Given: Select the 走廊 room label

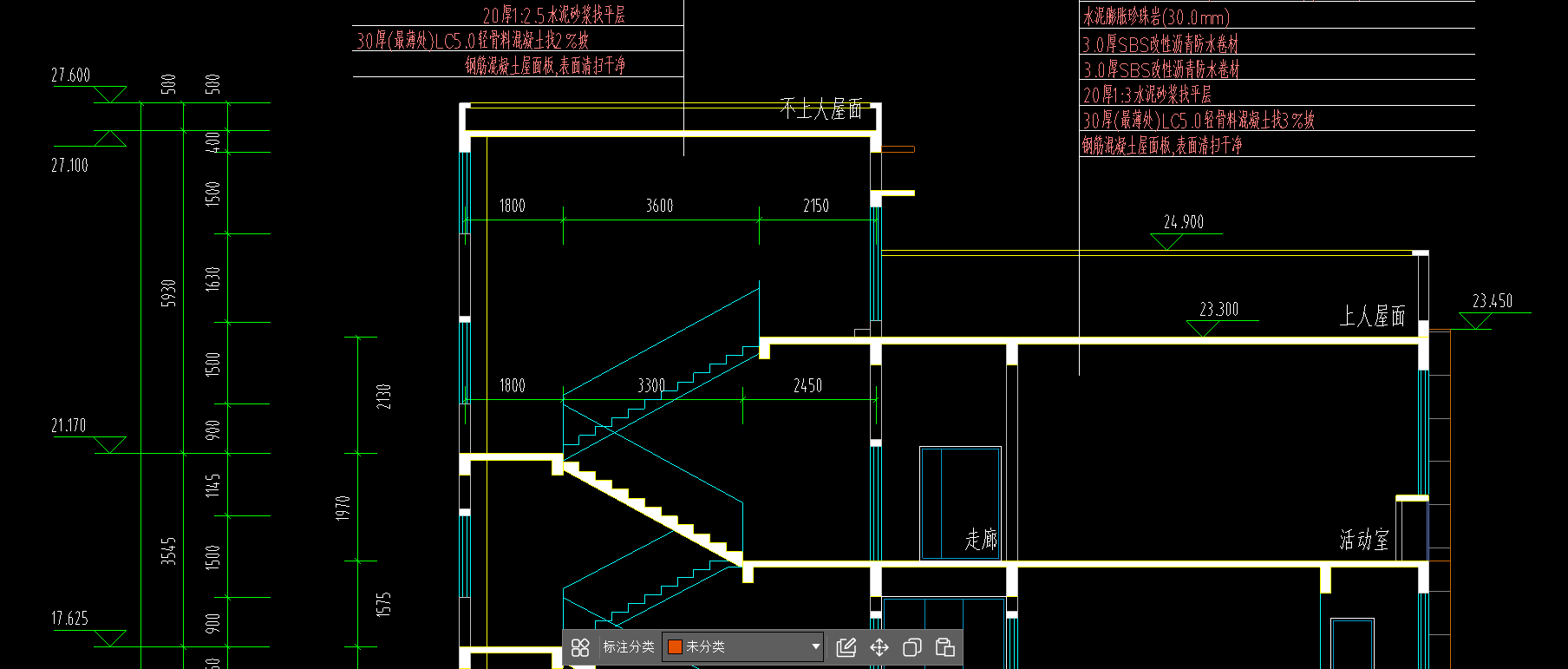Looking at the screenshot, I should pos(981,540).
